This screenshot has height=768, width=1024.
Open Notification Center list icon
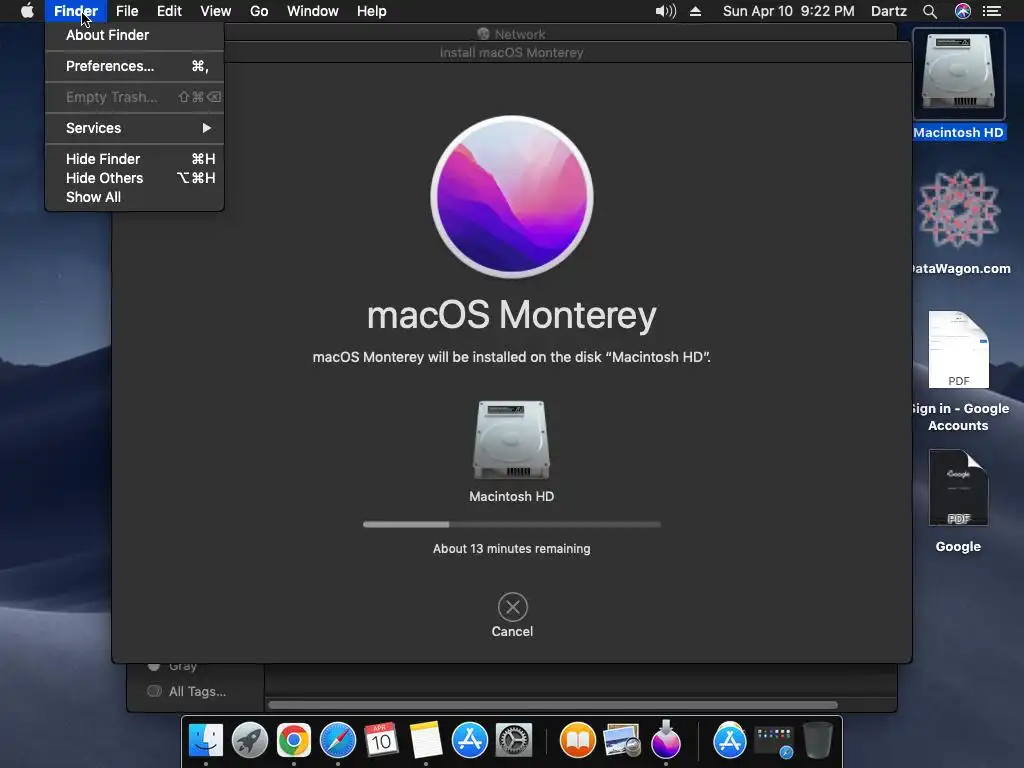(992, 11)
